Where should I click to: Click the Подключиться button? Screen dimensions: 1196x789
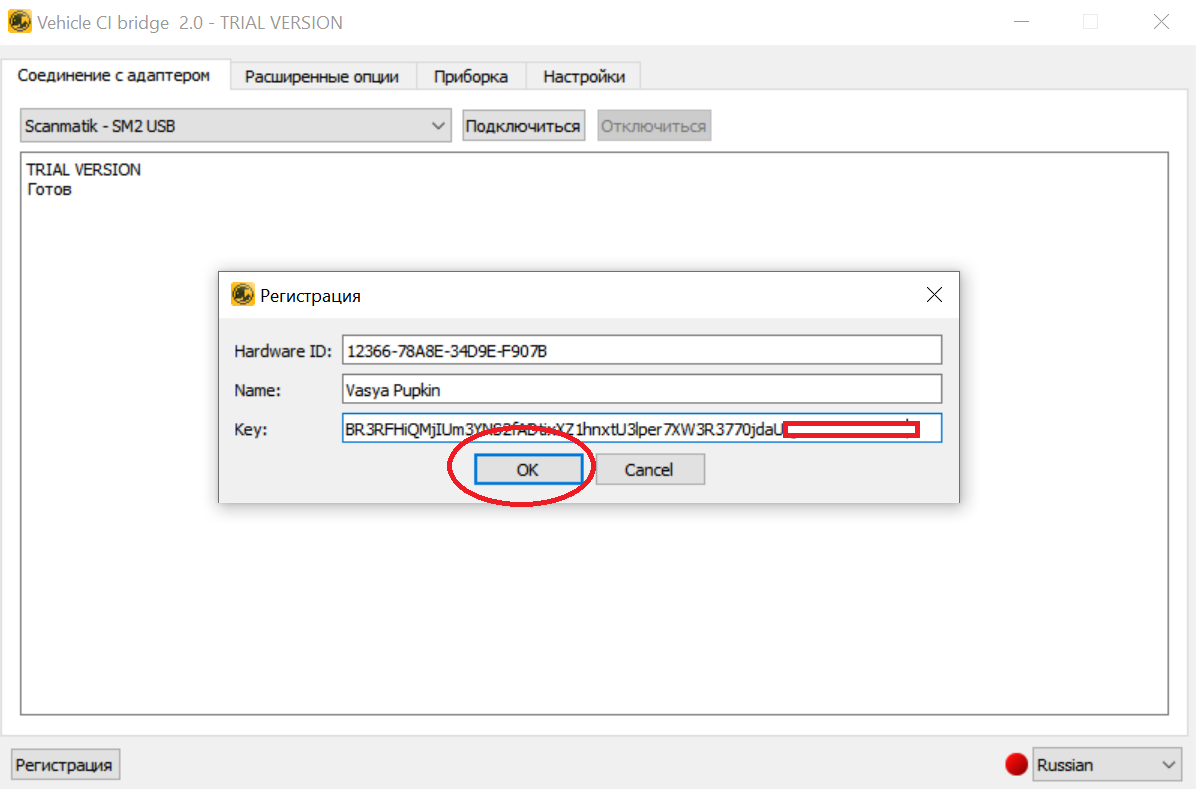(x=523, y=126)
